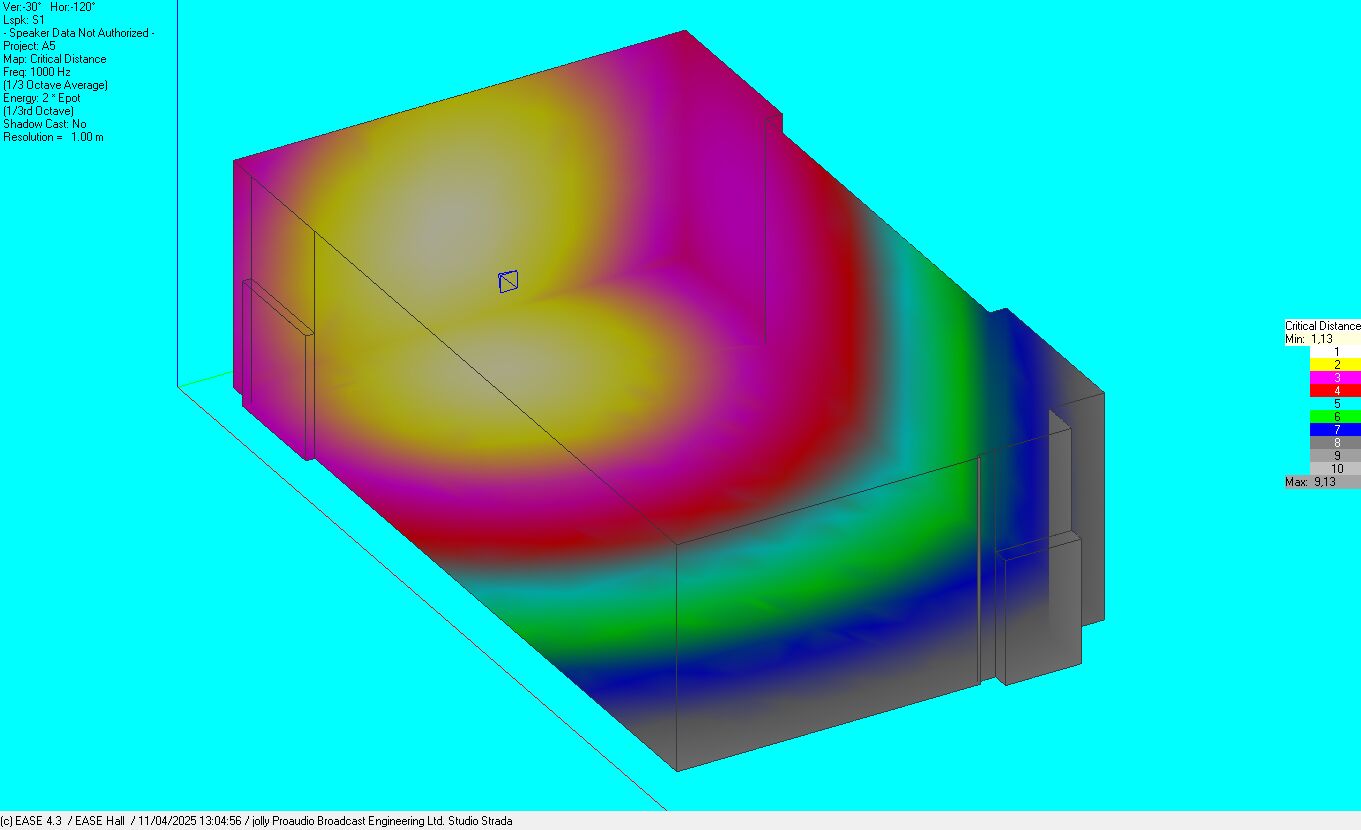
Task: Click the yellow legend swatch labeled 2
Action: point(1335,365)
